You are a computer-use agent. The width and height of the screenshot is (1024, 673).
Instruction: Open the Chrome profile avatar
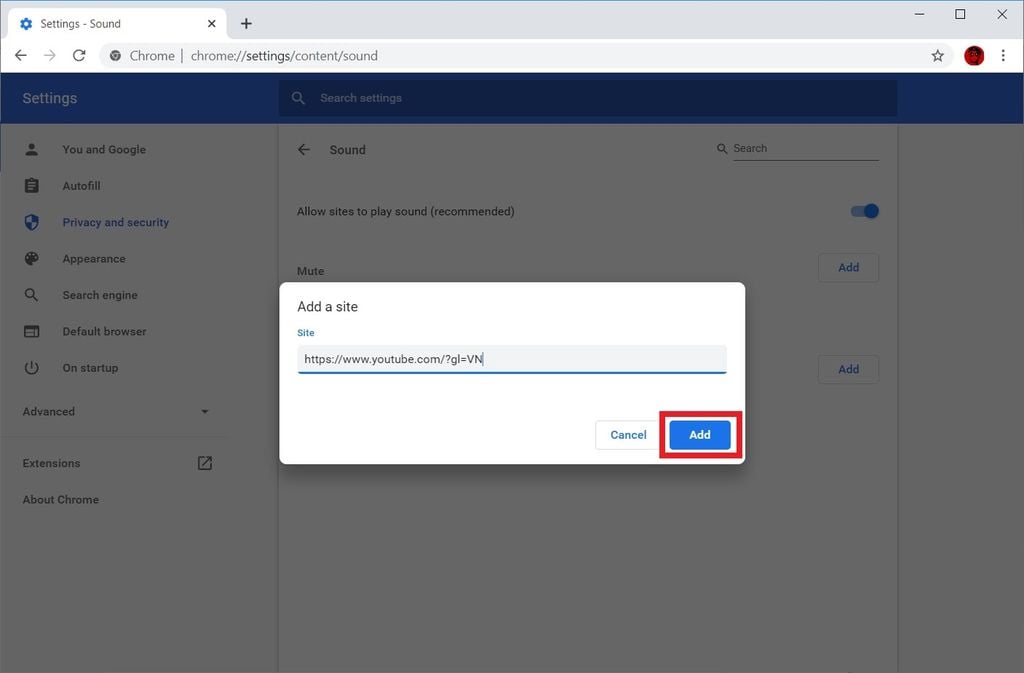tap(974, 56)
